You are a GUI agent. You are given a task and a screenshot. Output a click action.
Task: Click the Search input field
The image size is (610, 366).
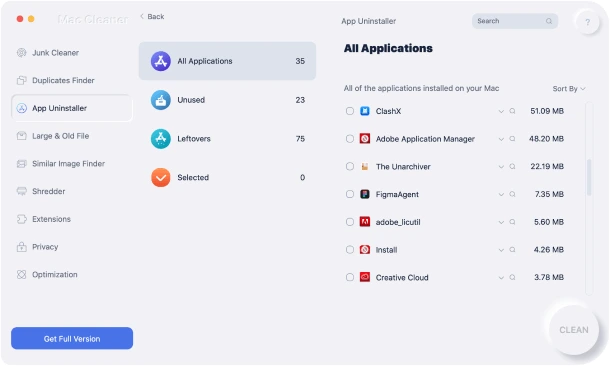(x=515, y=21)
